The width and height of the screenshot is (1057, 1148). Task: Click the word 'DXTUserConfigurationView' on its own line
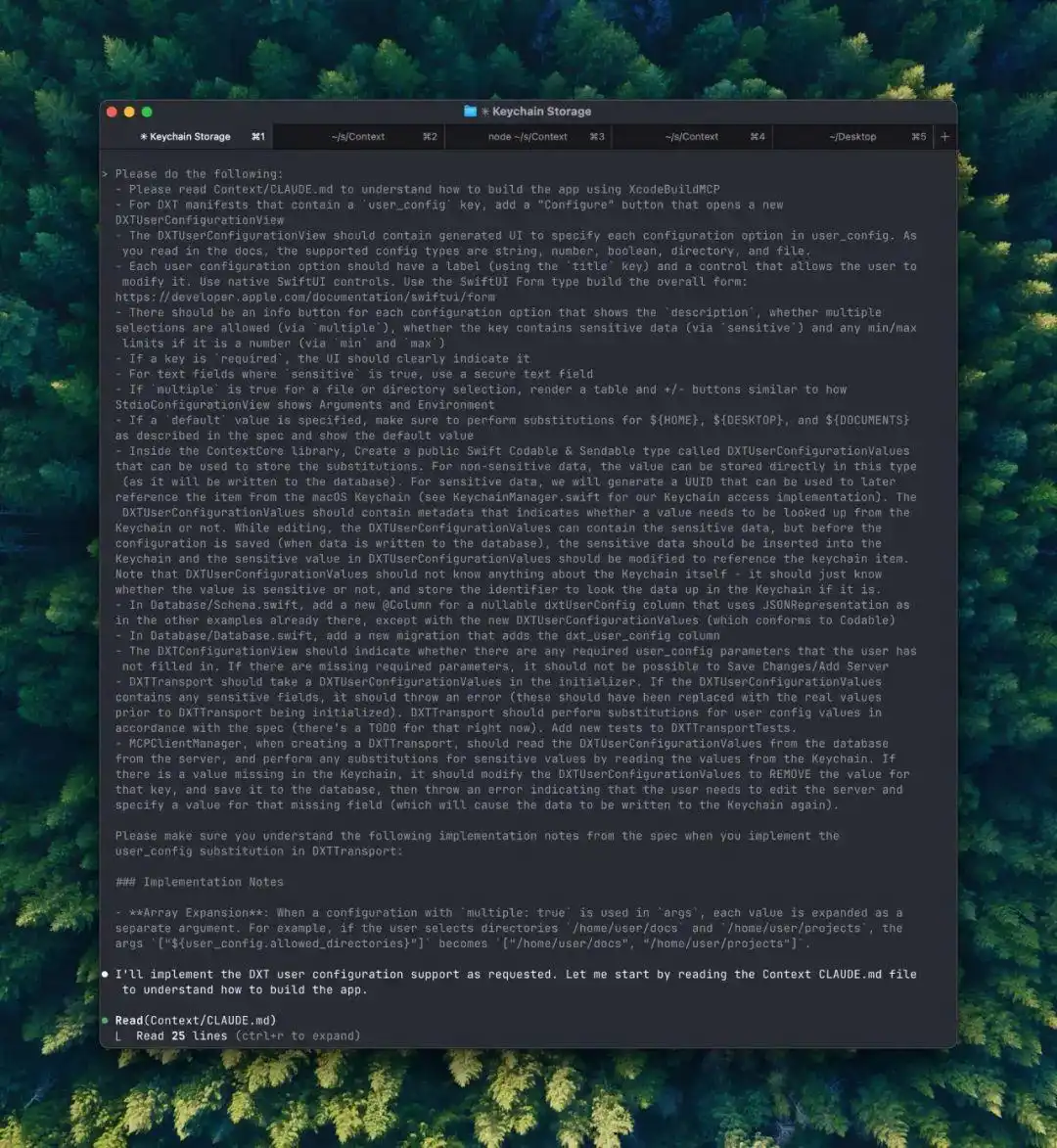pos(199,220)
